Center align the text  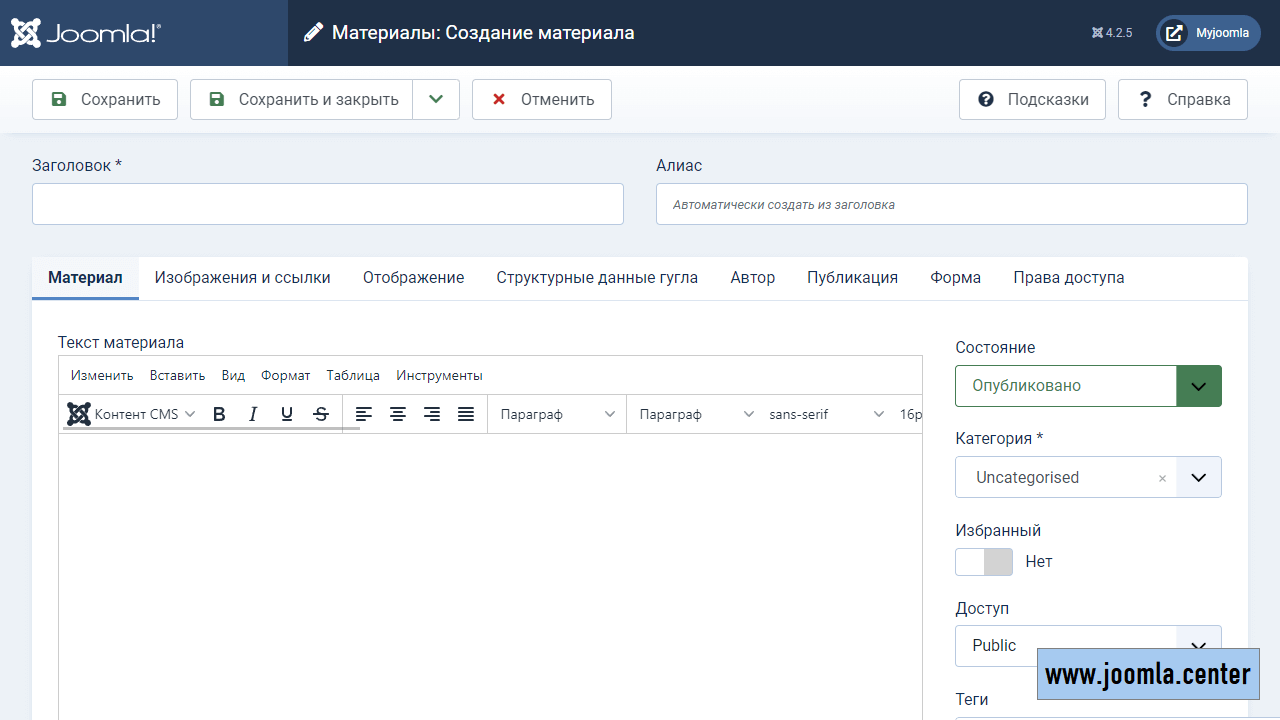pyautogui.click(x=398, y=414)
